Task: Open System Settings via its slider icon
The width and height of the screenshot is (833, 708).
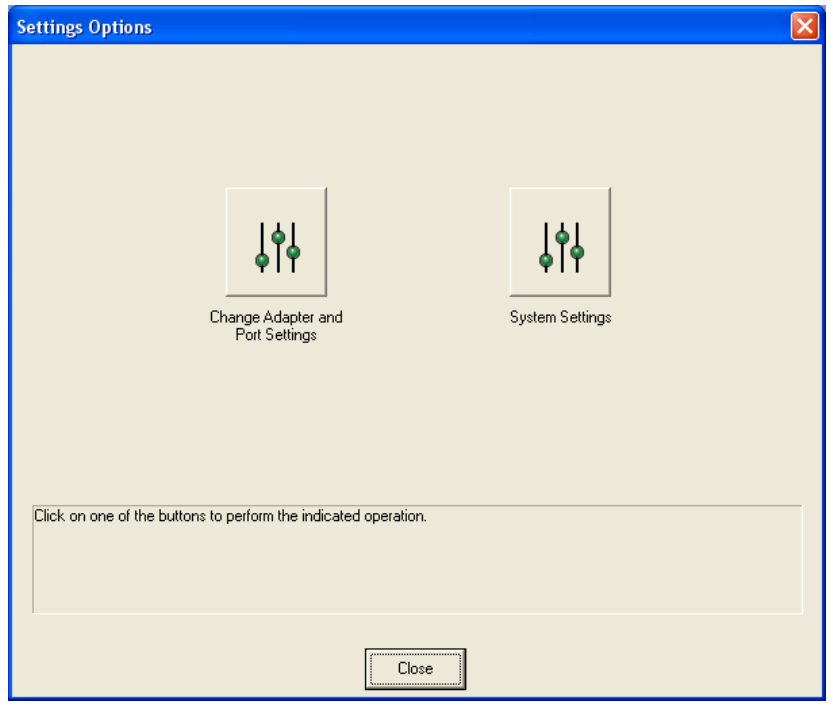Action: point(560,242)
